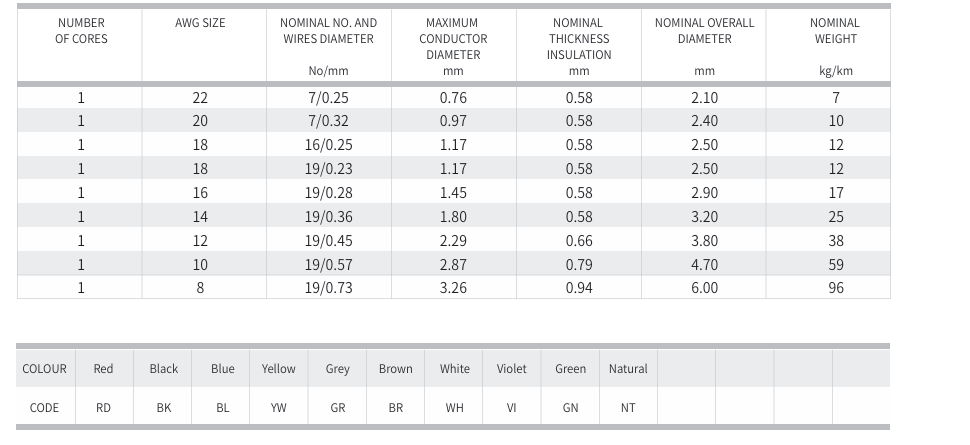Click the 0.94 insulation thickness cell
970x445 pixels.
coord(578,288)
